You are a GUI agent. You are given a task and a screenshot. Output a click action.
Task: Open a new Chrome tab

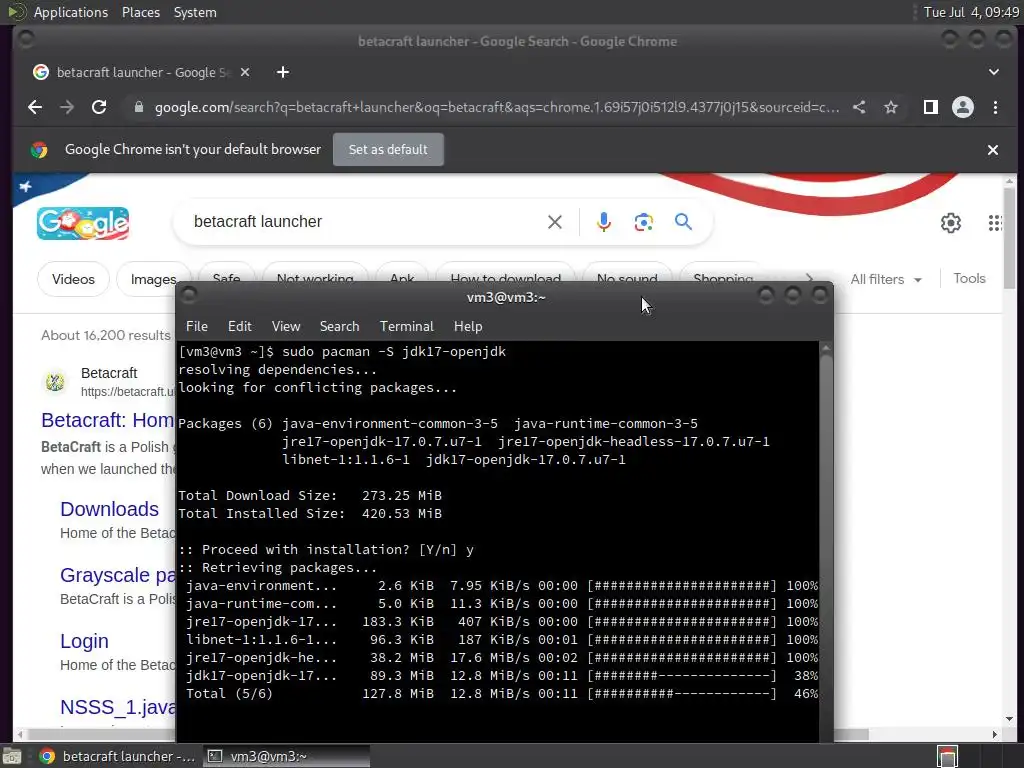point(283,72)
